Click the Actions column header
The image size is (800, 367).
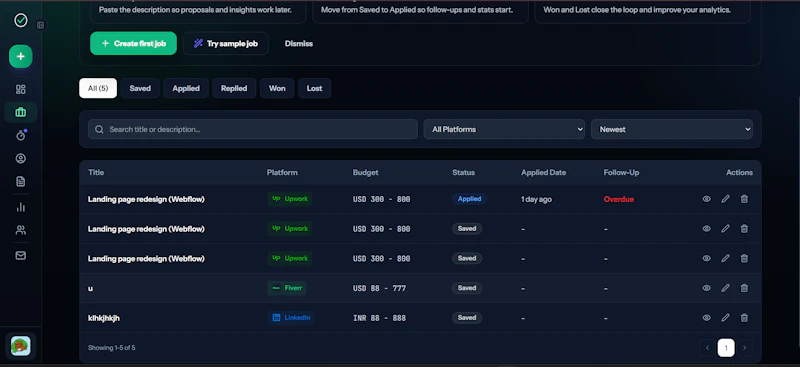click(739, 173)
